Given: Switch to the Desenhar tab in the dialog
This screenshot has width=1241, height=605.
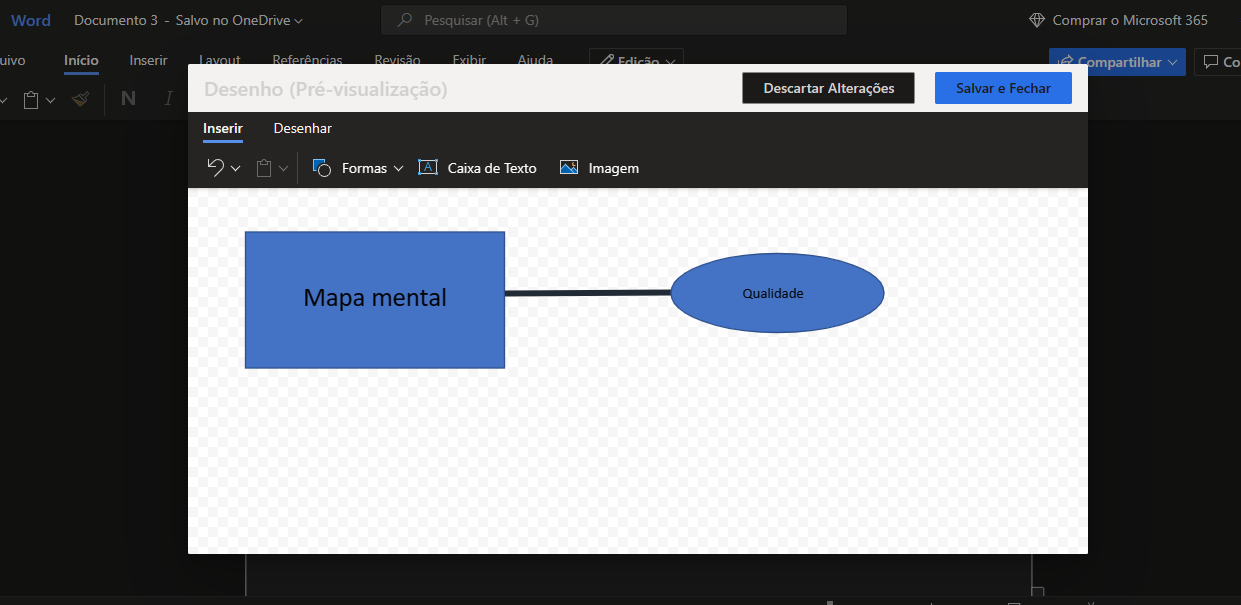Looking at the screenshot, I should click(x=303, y=128).
